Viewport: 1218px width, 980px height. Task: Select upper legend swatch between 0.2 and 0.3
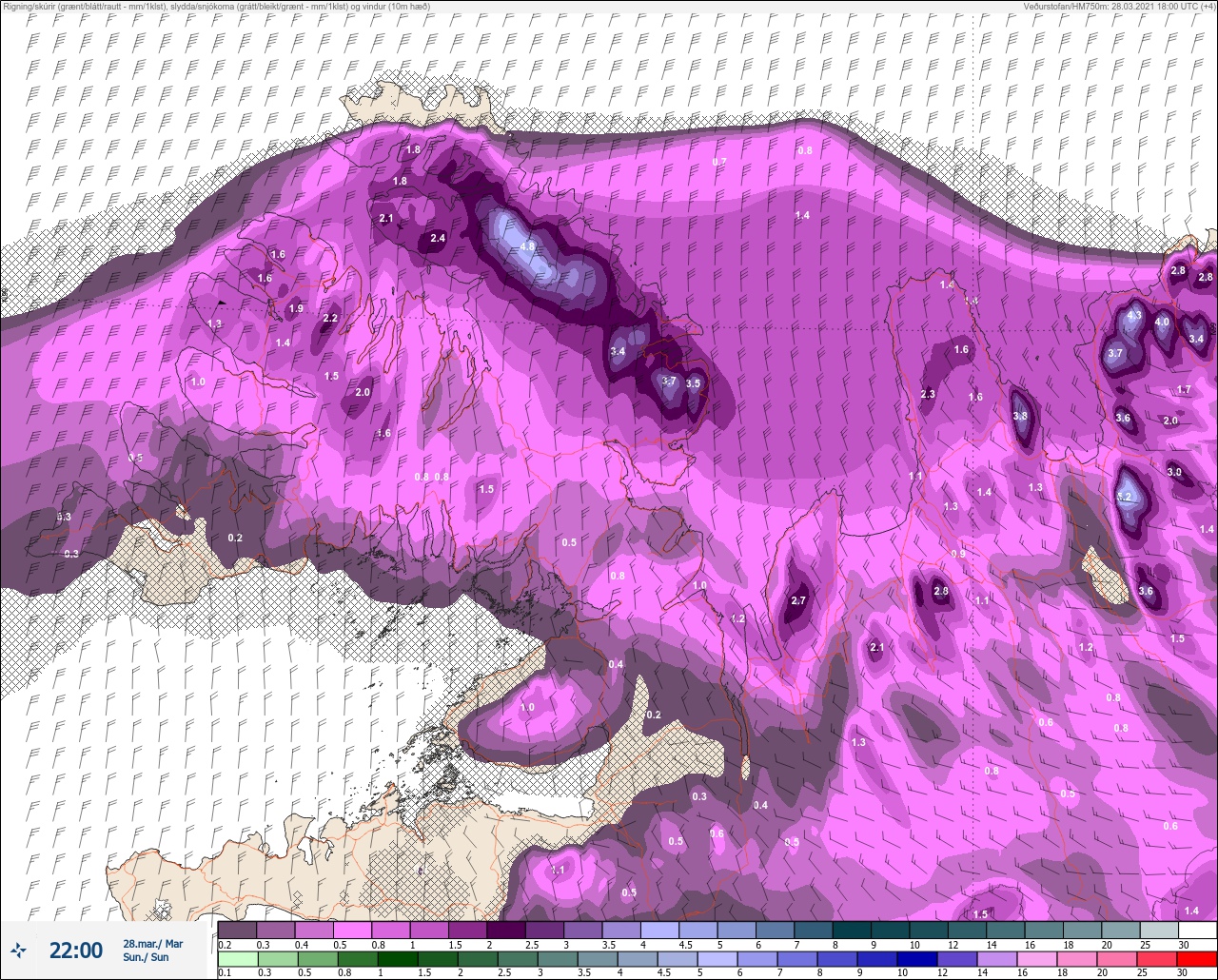237,930
